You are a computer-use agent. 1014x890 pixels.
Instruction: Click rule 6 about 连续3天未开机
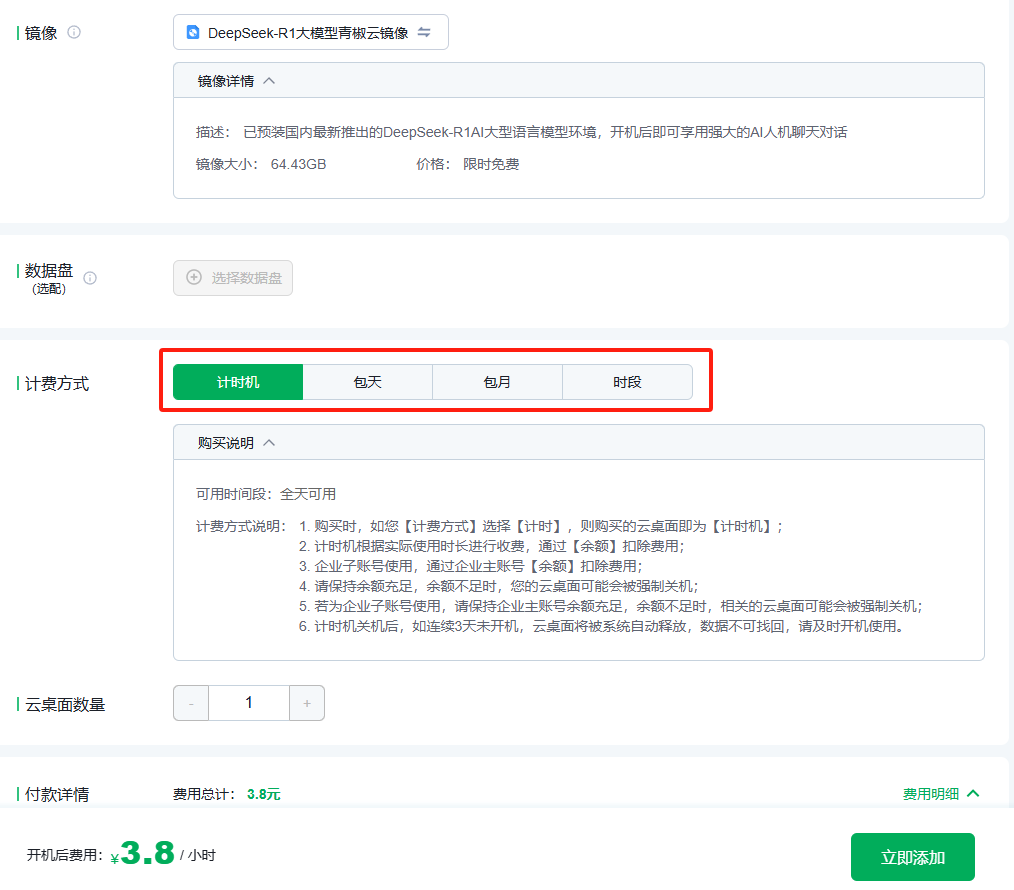(x=601, y=626)
